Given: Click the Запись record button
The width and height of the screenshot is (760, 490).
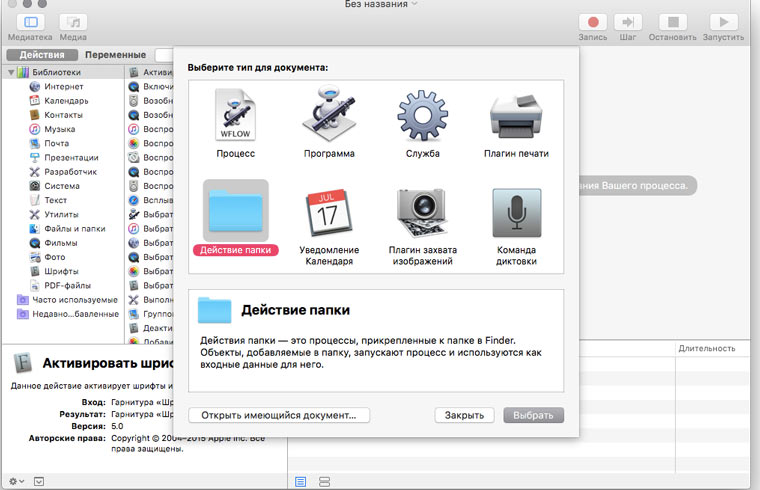Looking at the screenshot, I should click(x=593, y=22).
